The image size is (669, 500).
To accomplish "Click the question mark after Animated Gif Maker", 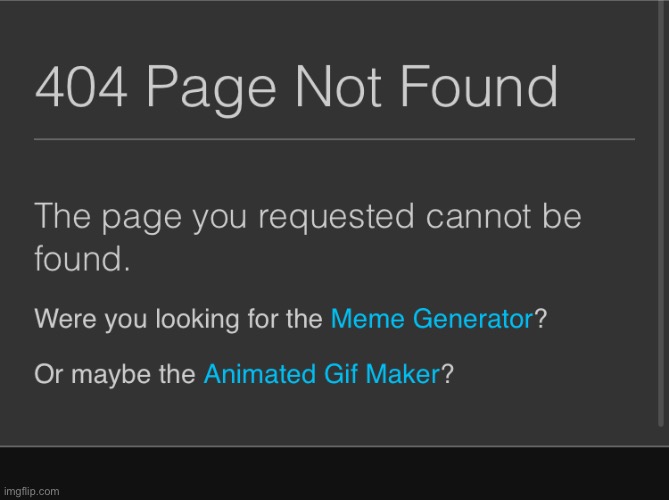I will (448, 375).
